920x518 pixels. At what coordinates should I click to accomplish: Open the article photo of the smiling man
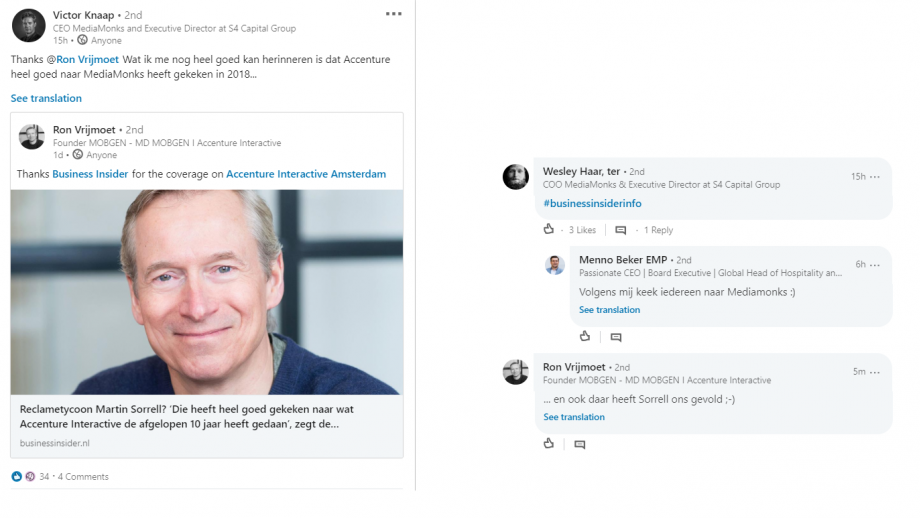207,292
